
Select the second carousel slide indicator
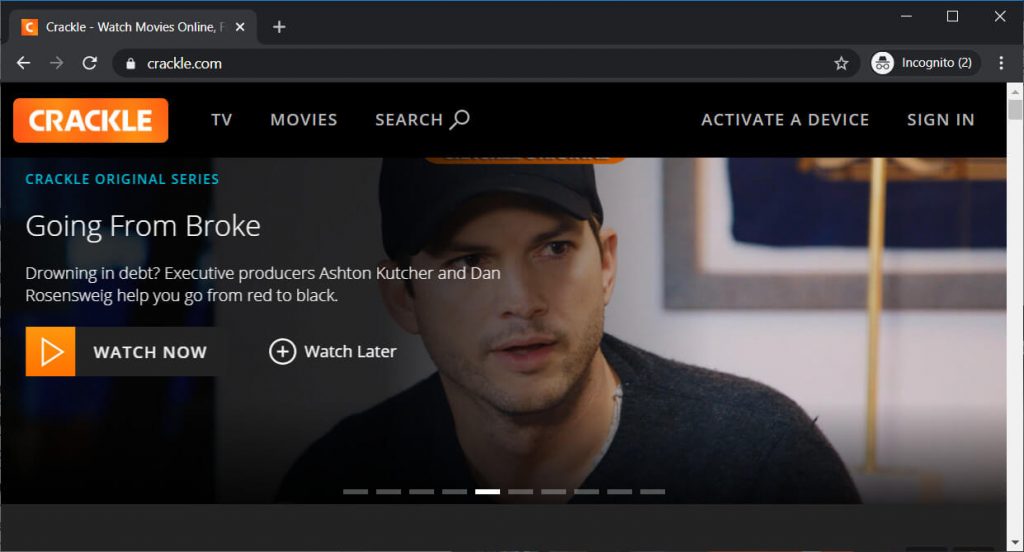[389, 491]
